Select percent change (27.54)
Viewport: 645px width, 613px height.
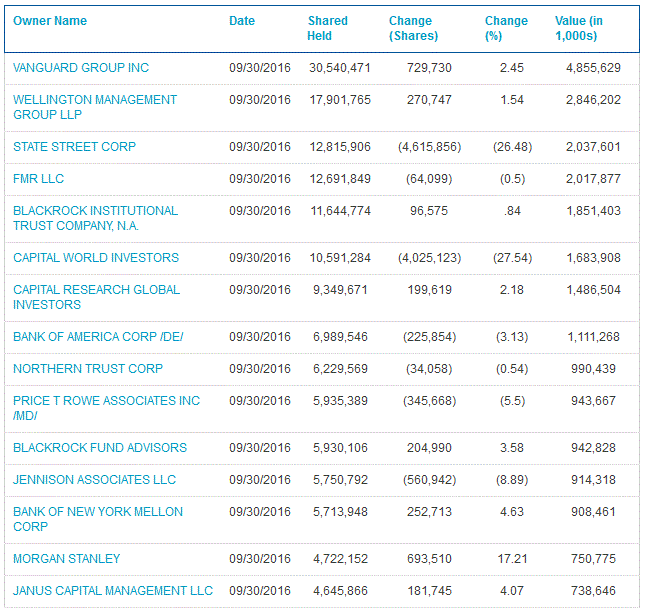tap(513, 258)
